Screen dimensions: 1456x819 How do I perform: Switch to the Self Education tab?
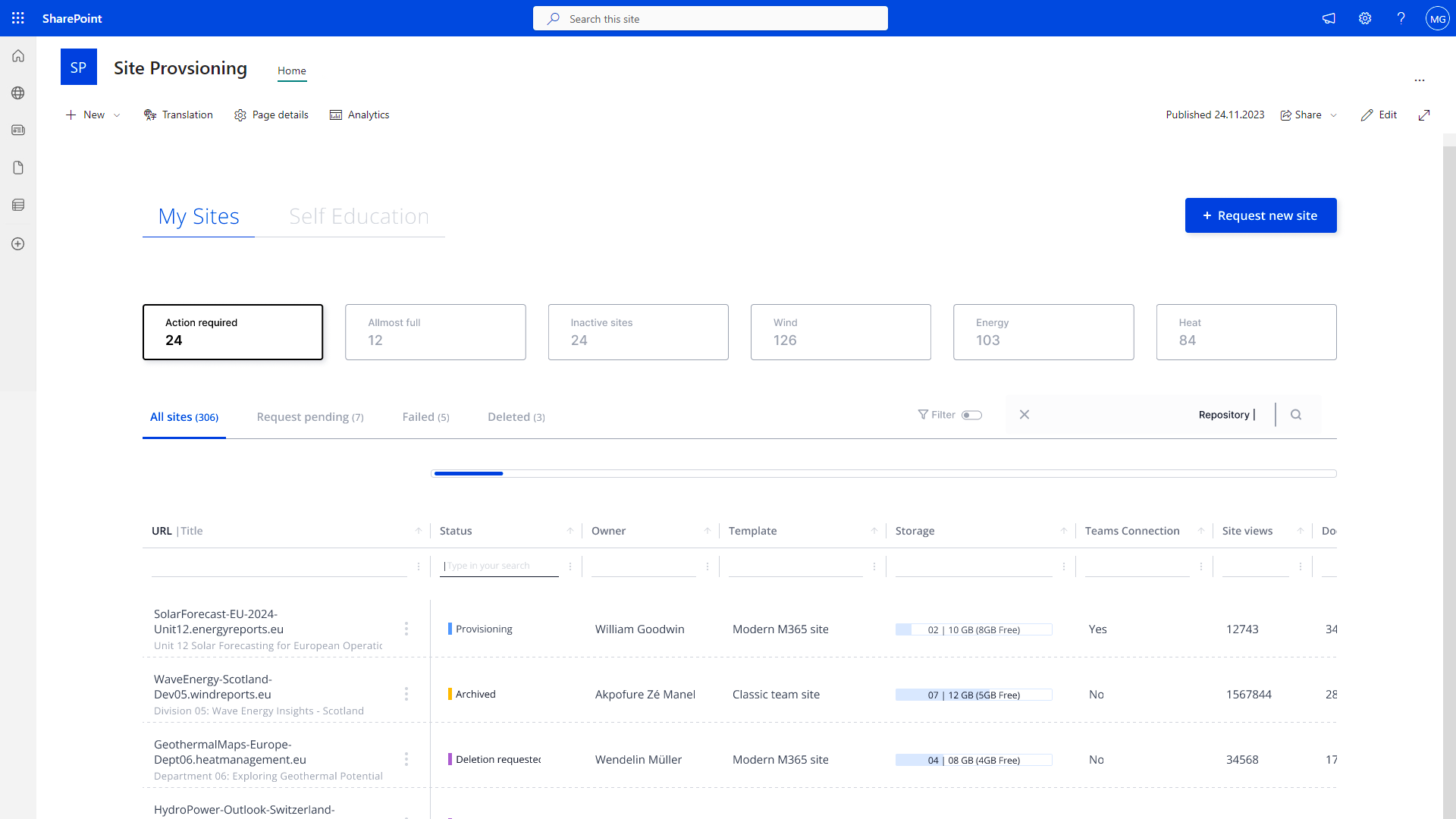(359, 216)
